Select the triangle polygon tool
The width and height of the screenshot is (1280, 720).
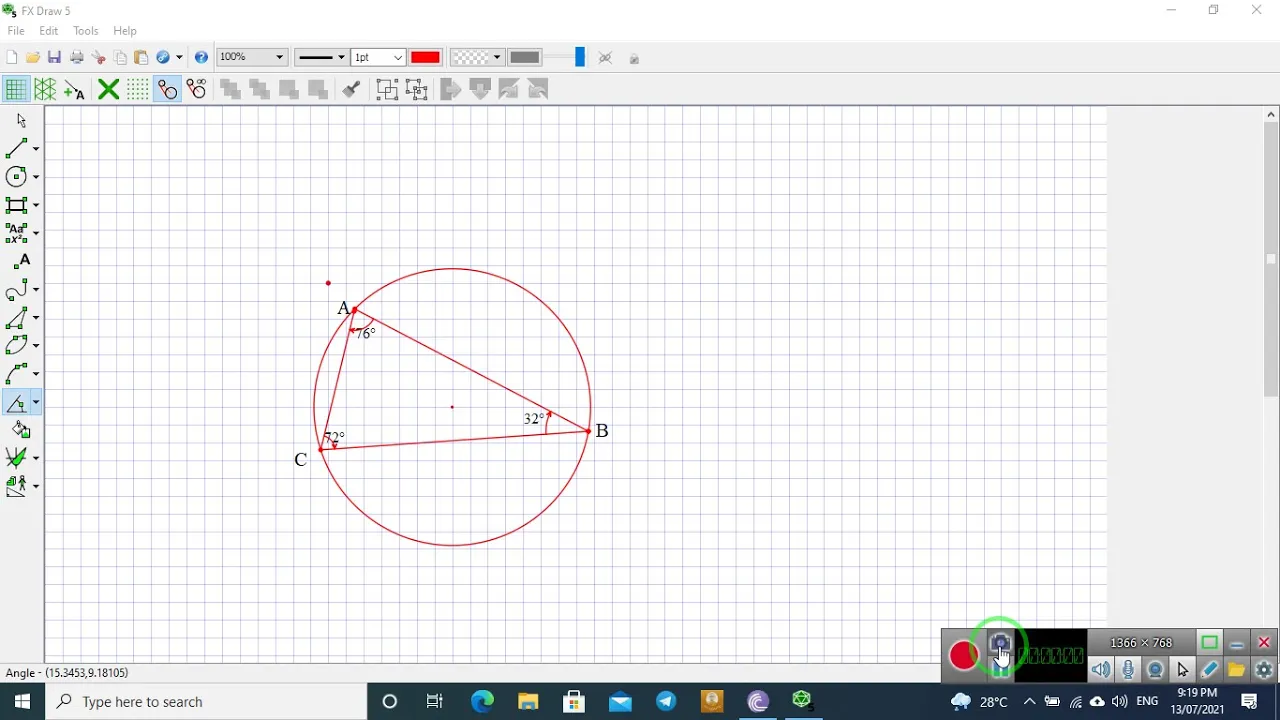coord(17,318)
